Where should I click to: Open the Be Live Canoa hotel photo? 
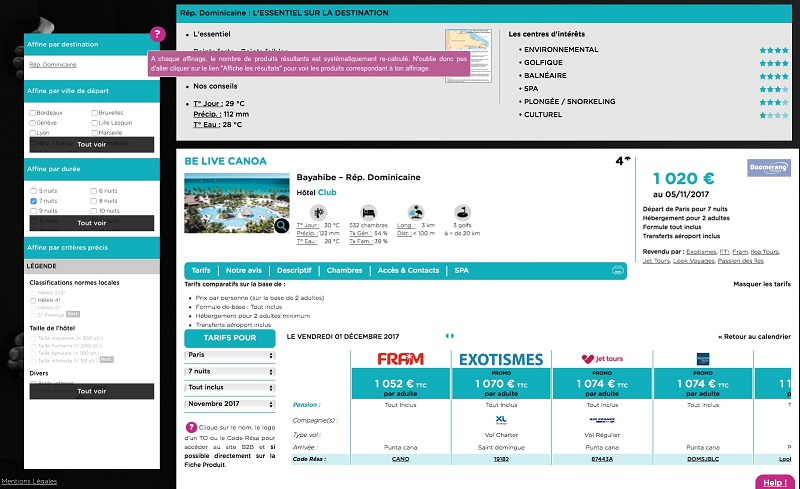[237, 203]
